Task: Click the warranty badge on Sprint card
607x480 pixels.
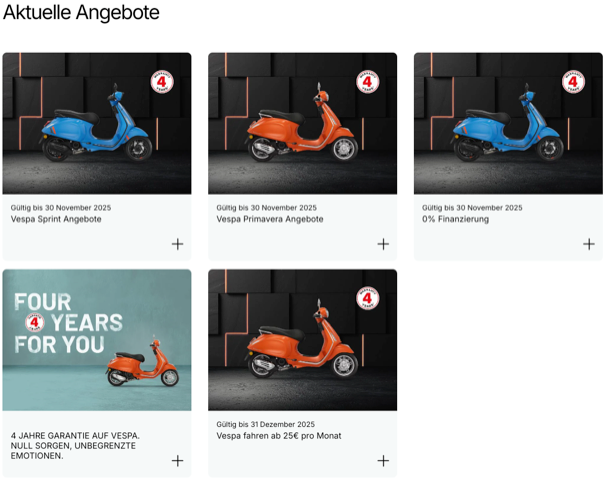Action: point(162,82)
